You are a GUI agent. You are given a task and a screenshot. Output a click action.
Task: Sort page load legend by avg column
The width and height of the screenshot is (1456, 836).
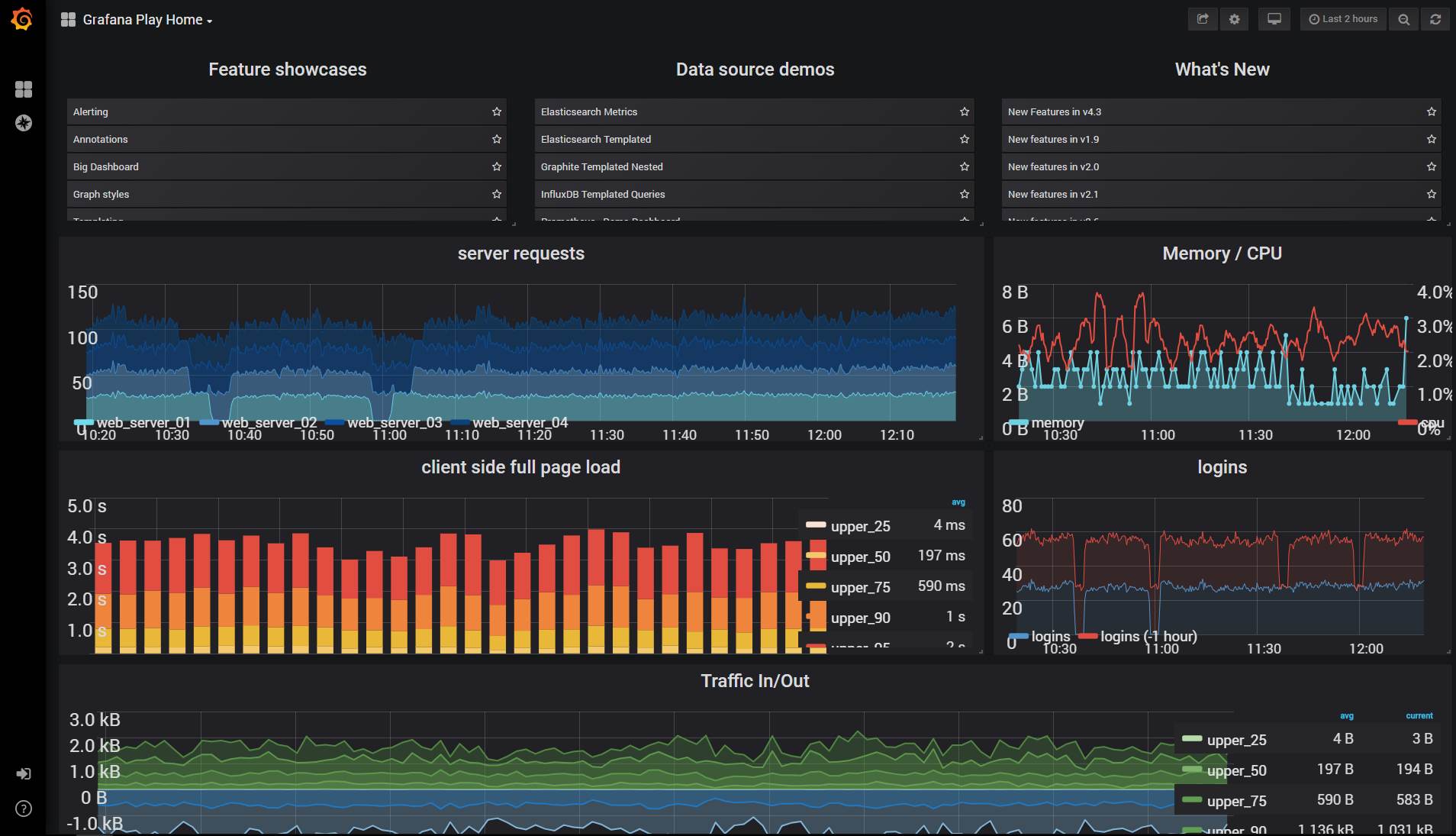tap(958, 502)
